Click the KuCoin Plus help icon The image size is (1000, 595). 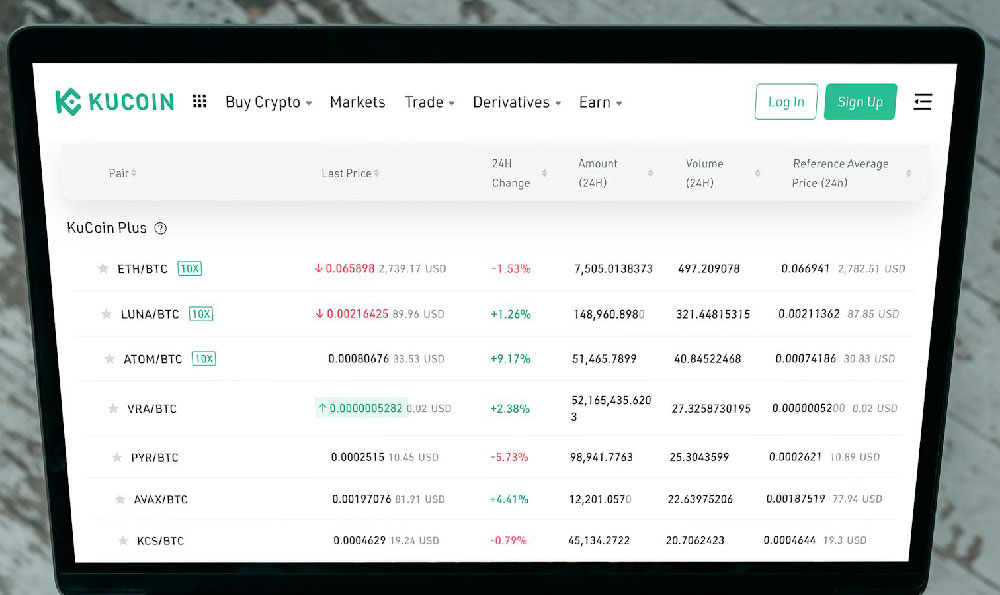tap(161, 228)
